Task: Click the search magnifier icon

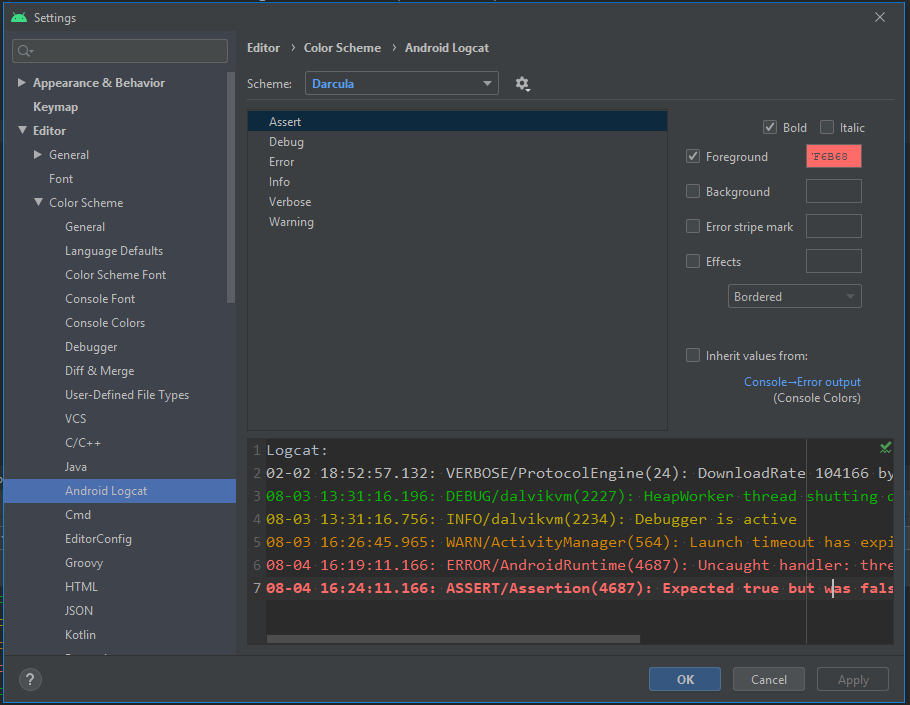Action: [x=25, y=51]
